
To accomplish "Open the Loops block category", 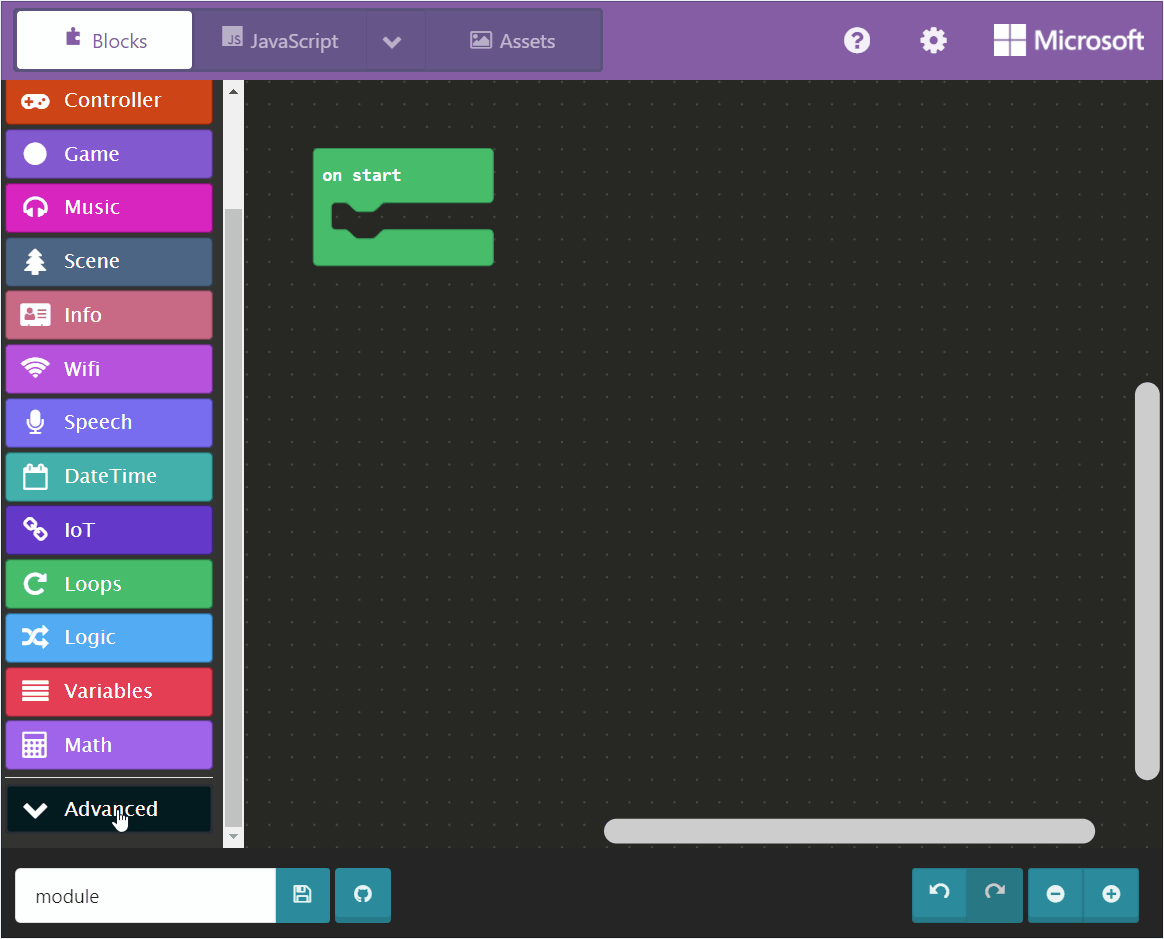I will pos(109,584).
